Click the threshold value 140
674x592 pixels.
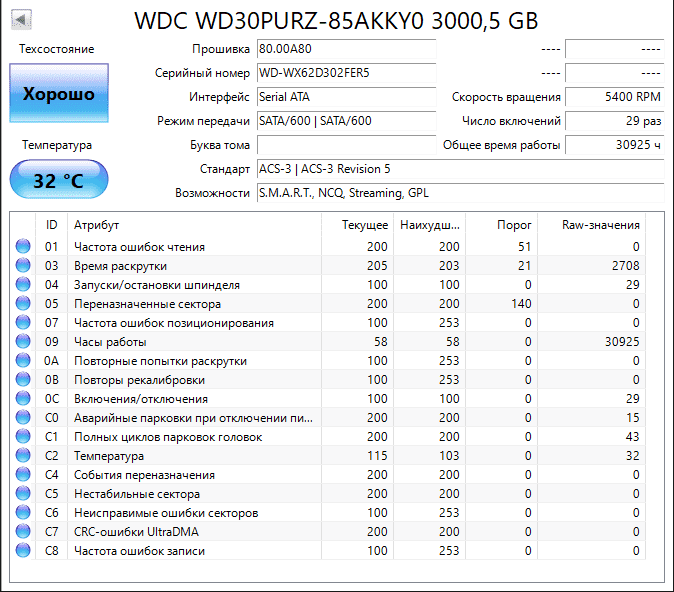(521, 304)
